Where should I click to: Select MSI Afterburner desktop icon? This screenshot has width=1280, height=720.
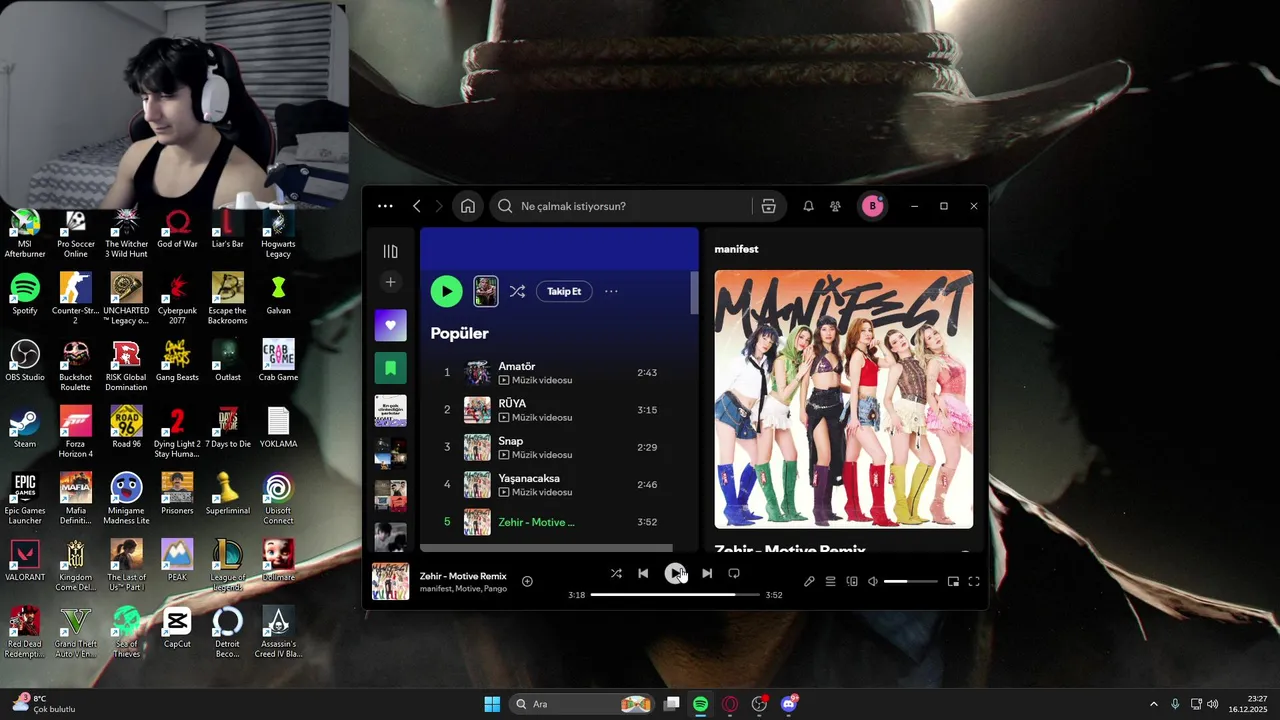[x=25, y=234]
